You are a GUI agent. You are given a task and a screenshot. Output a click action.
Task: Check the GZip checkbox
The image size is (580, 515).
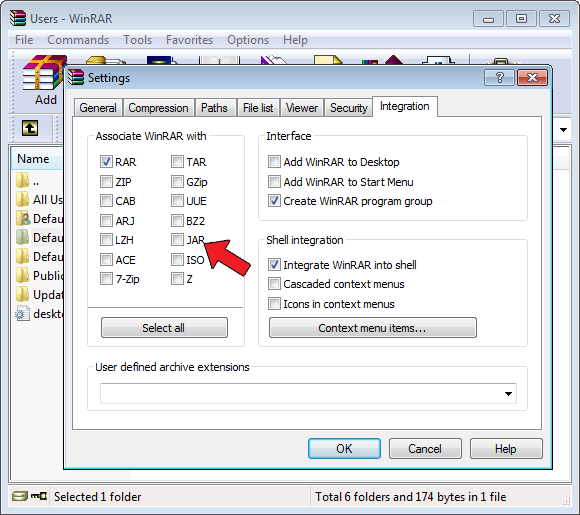click(177, 182)
